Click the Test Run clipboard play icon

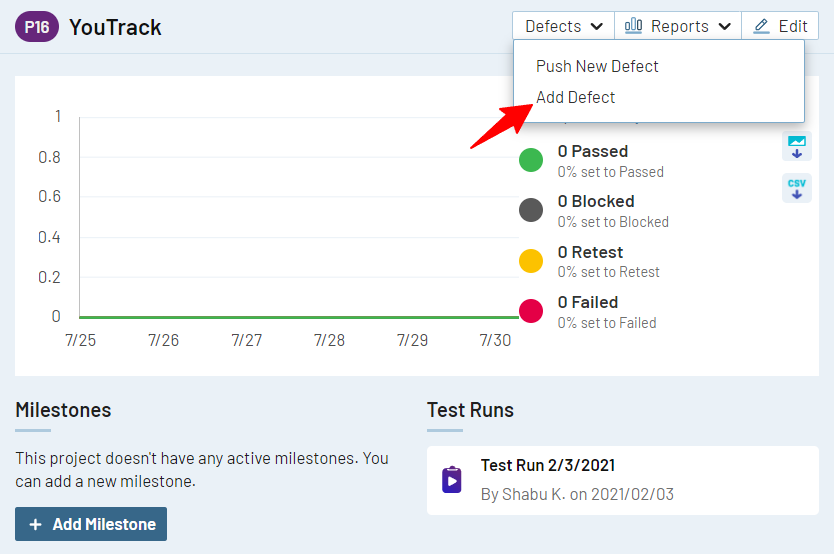coord(452,480)
